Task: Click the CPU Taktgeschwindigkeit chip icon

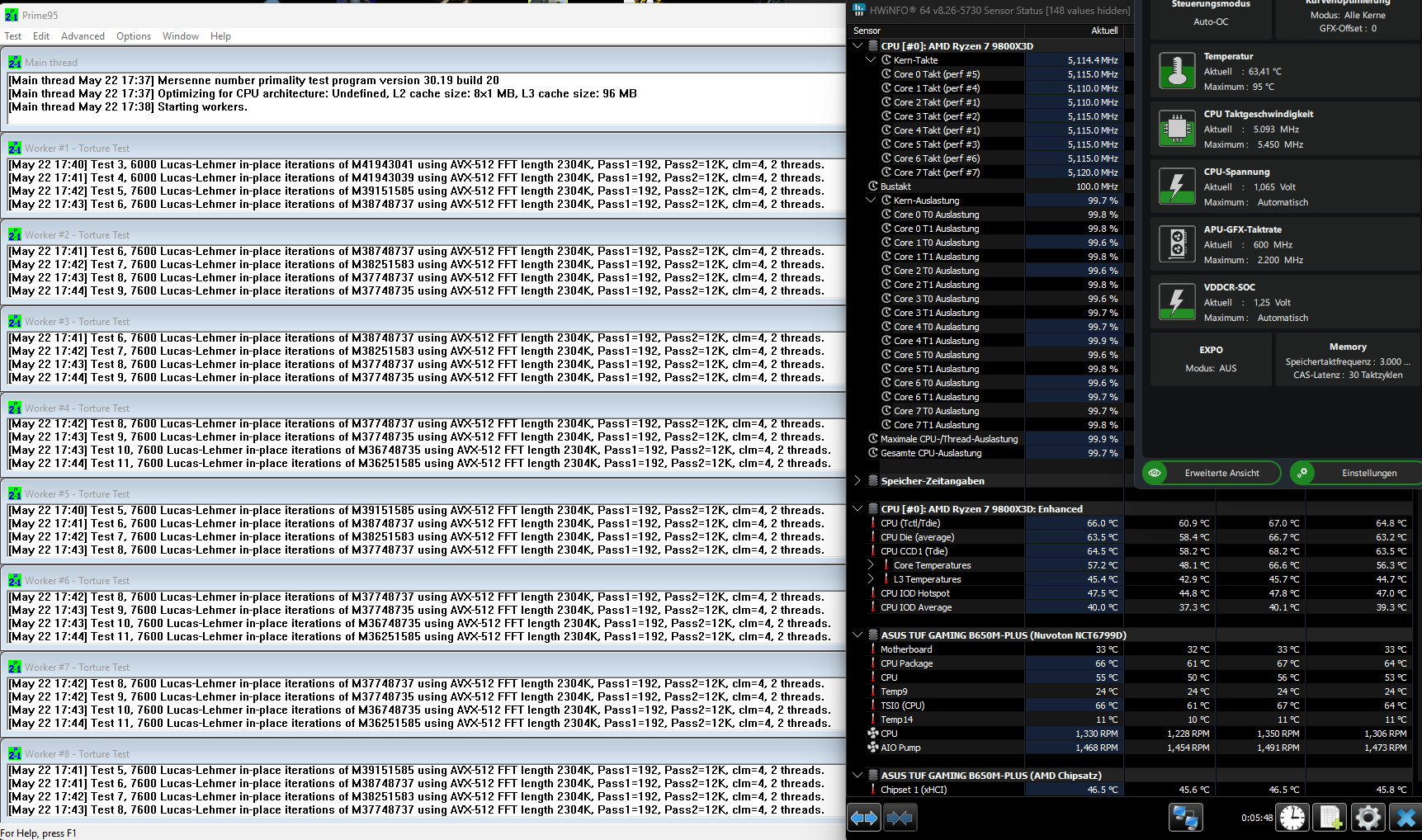Action: pos(1177,128)
